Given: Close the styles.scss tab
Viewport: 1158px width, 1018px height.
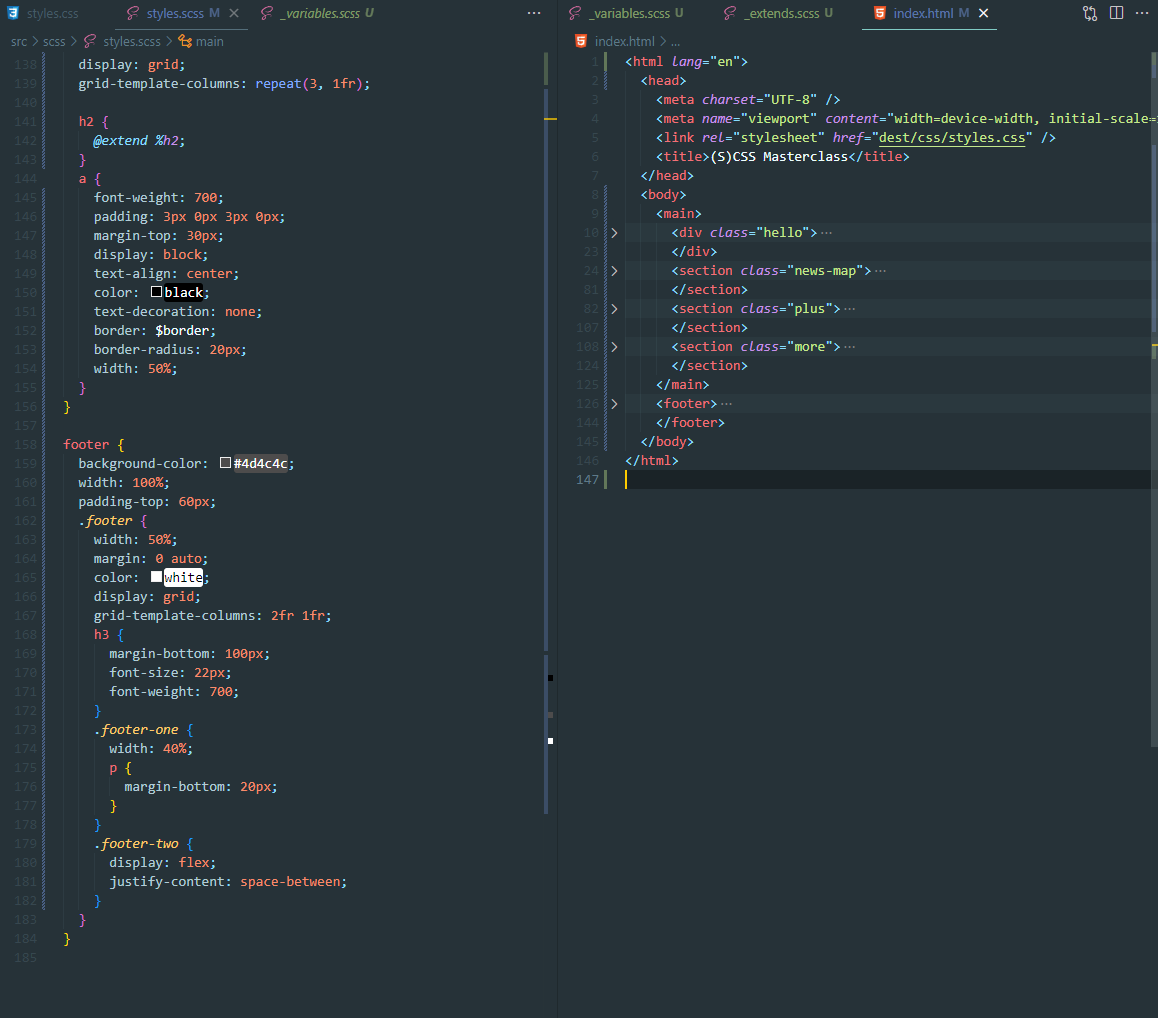Looking at the screenshot, I should point(234,13).
